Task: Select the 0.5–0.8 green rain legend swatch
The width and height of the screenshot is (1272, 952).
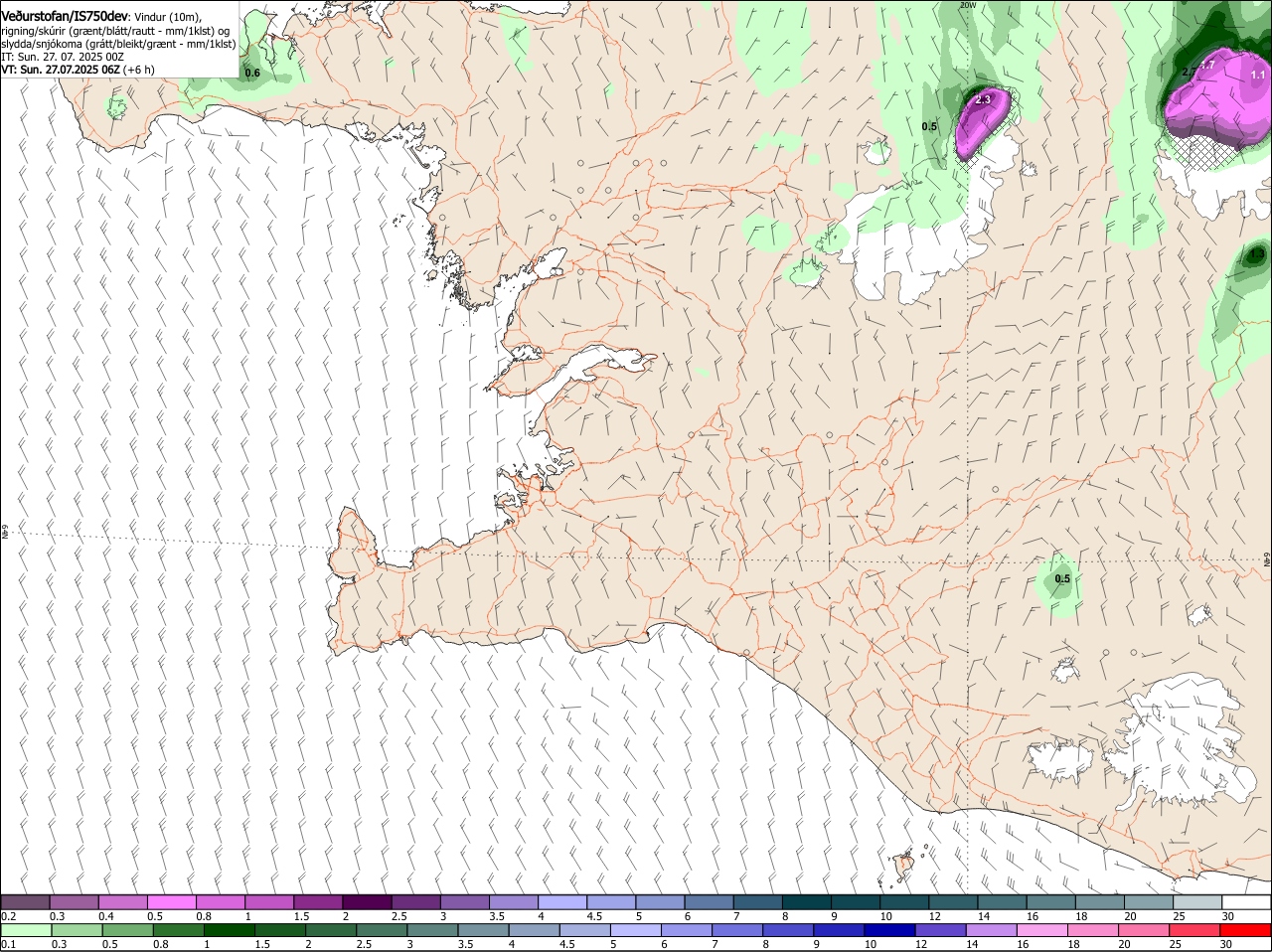Action: point(128,930)
